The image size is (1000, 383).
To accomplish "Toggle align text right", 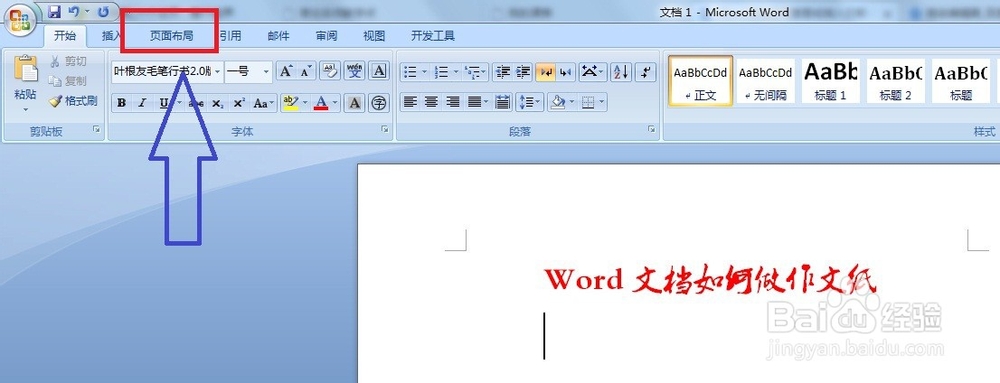I will coord(452,102).
